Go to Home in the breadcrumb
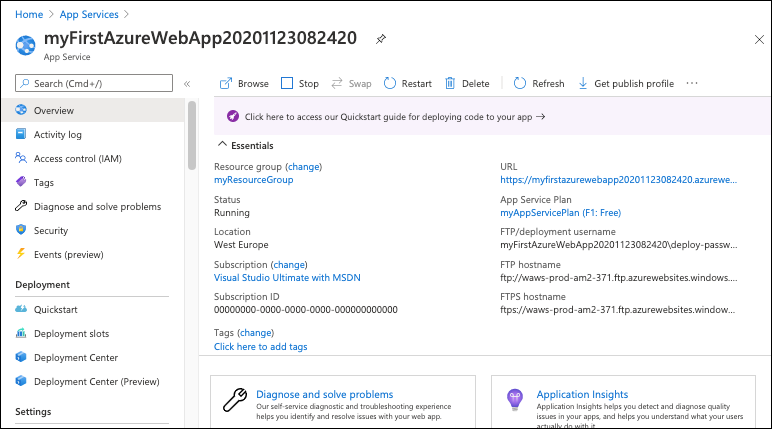Screen dimensions: 772x429 (x=29, y=14)
